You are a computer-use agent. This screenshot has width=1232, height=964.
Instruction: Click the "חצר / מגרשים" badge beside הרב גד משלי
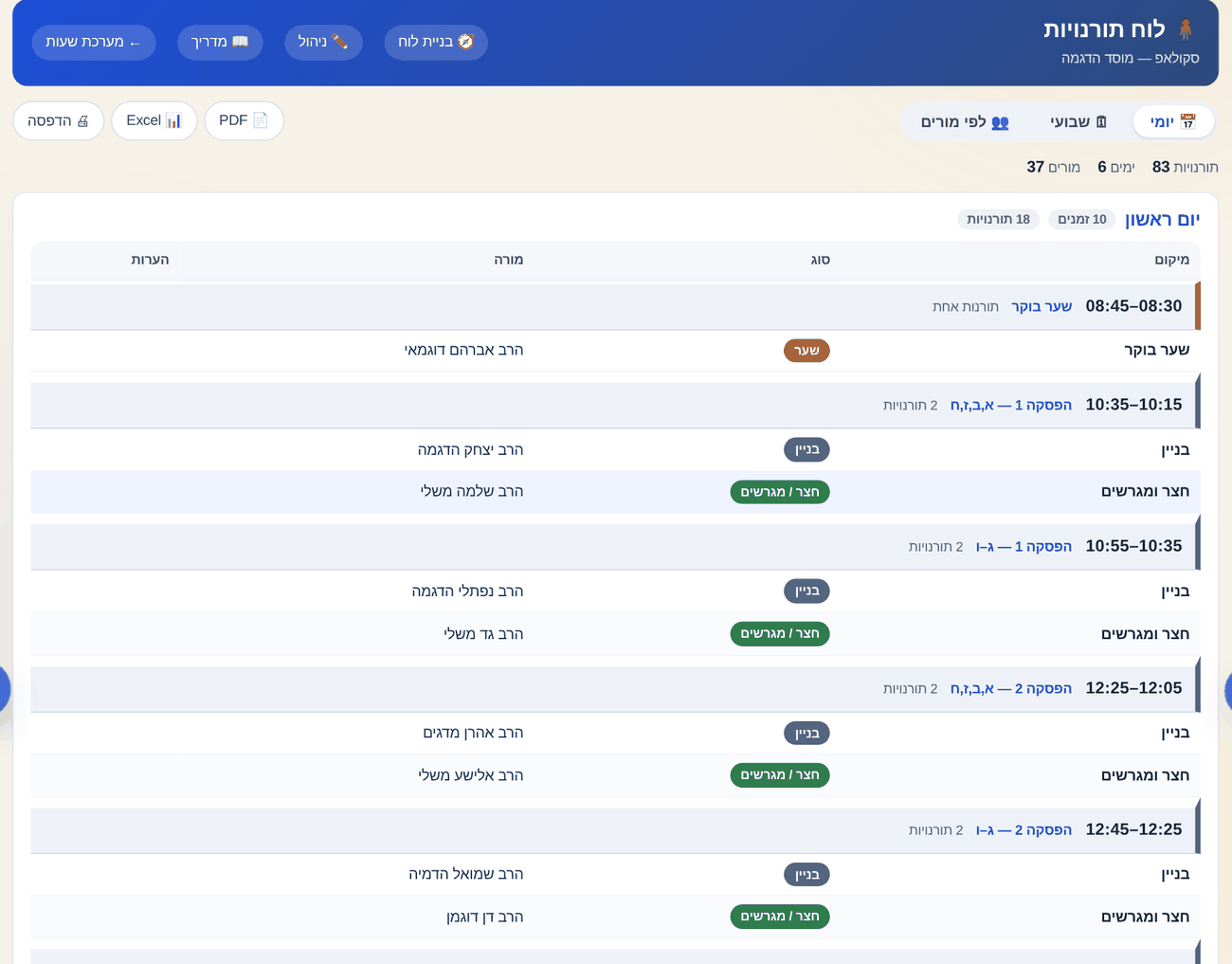pos(780,633)
